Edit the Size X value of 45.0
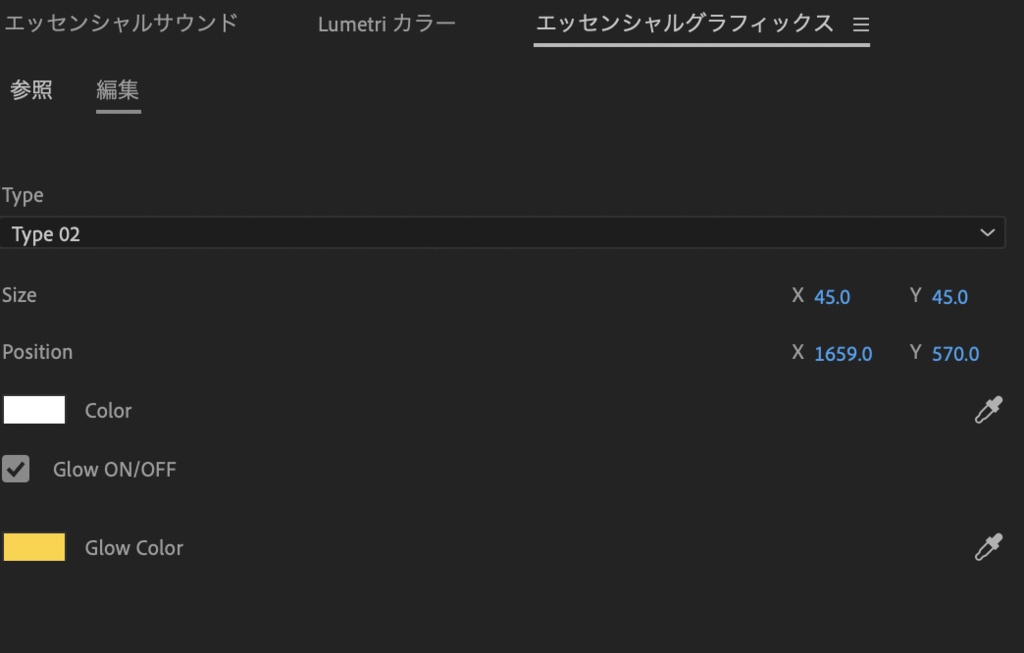1024x653 pixels. click(833, 296)
